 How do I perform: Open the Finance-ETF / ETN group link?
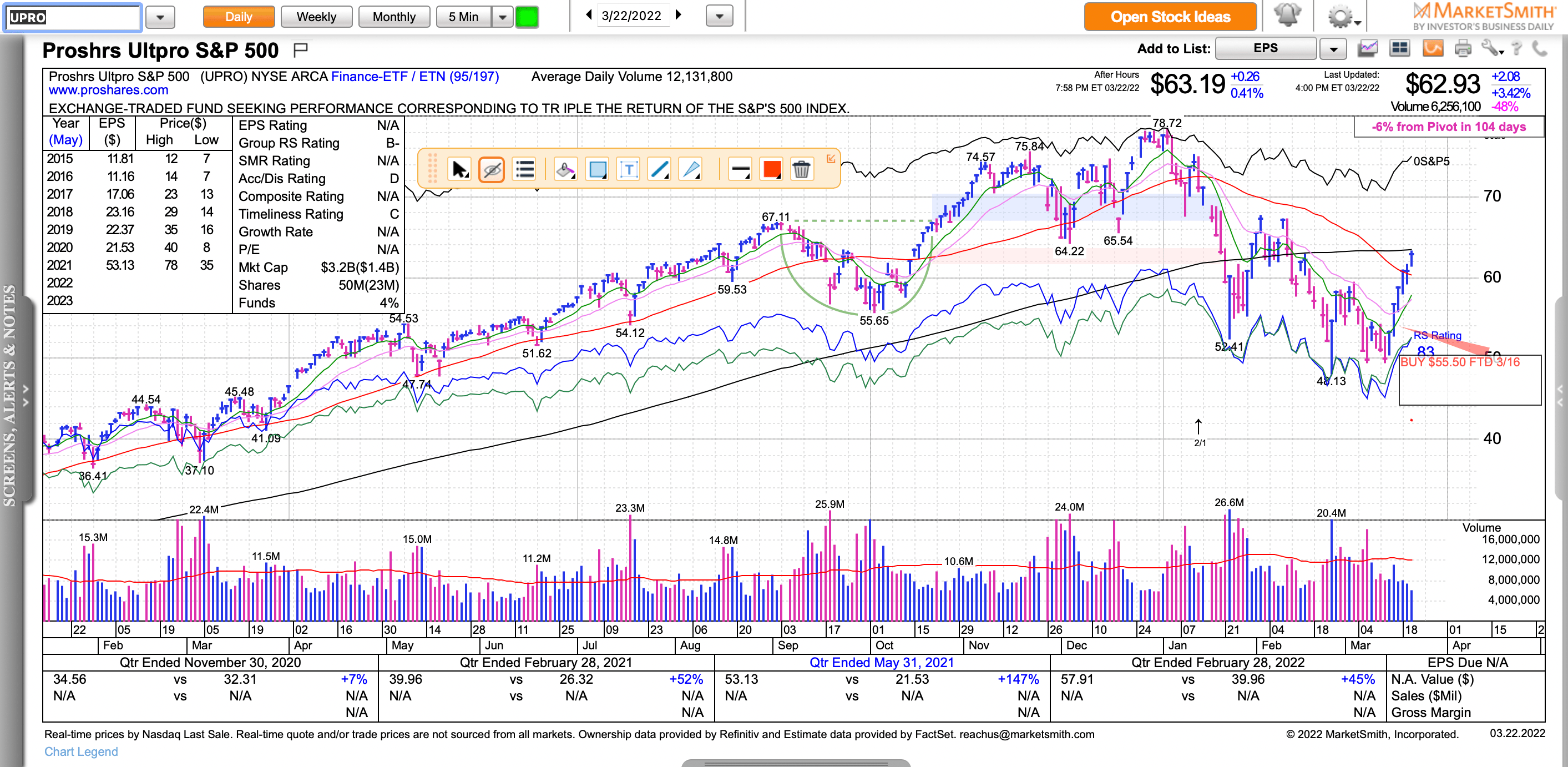(x=414, y=77)
